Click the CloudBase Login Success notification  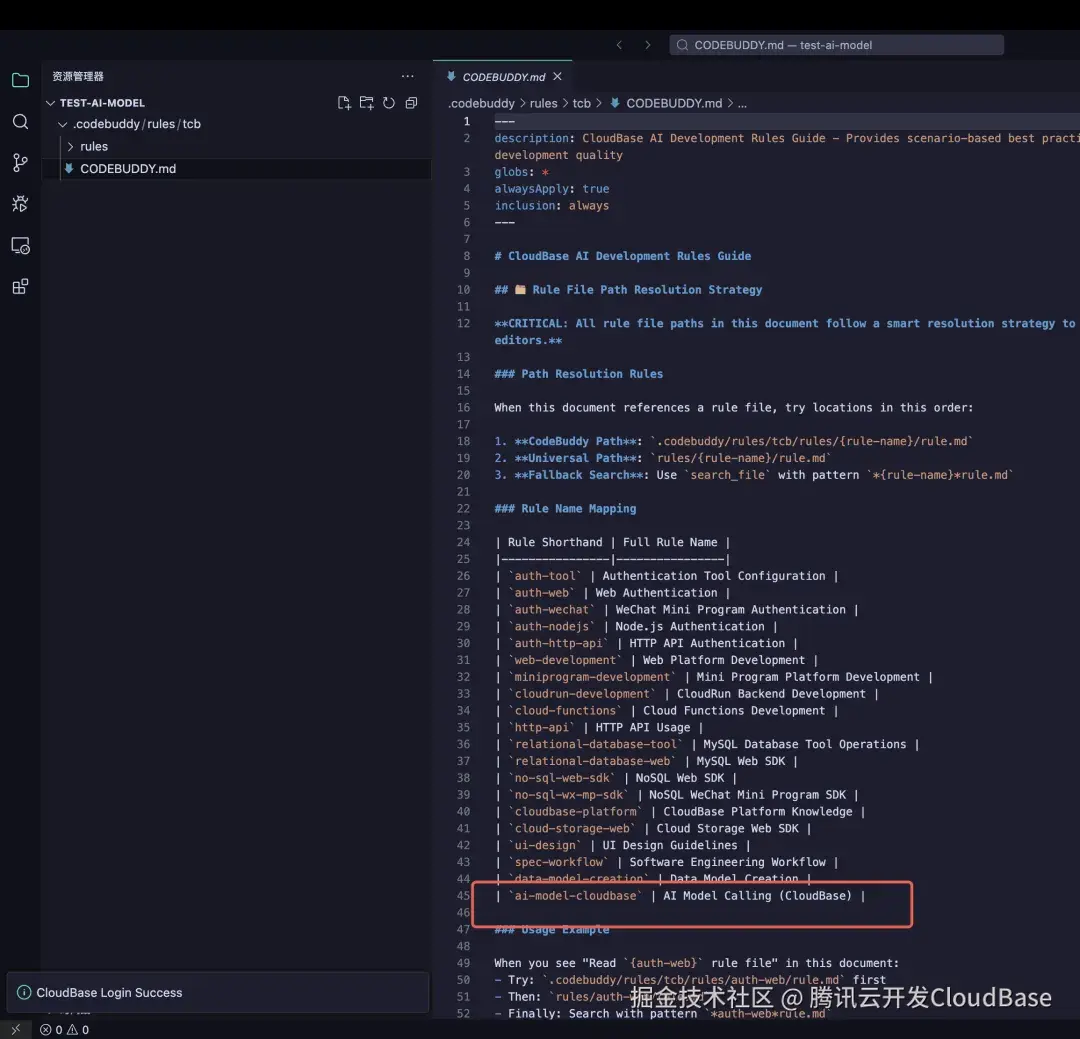[x=218, y=992]
